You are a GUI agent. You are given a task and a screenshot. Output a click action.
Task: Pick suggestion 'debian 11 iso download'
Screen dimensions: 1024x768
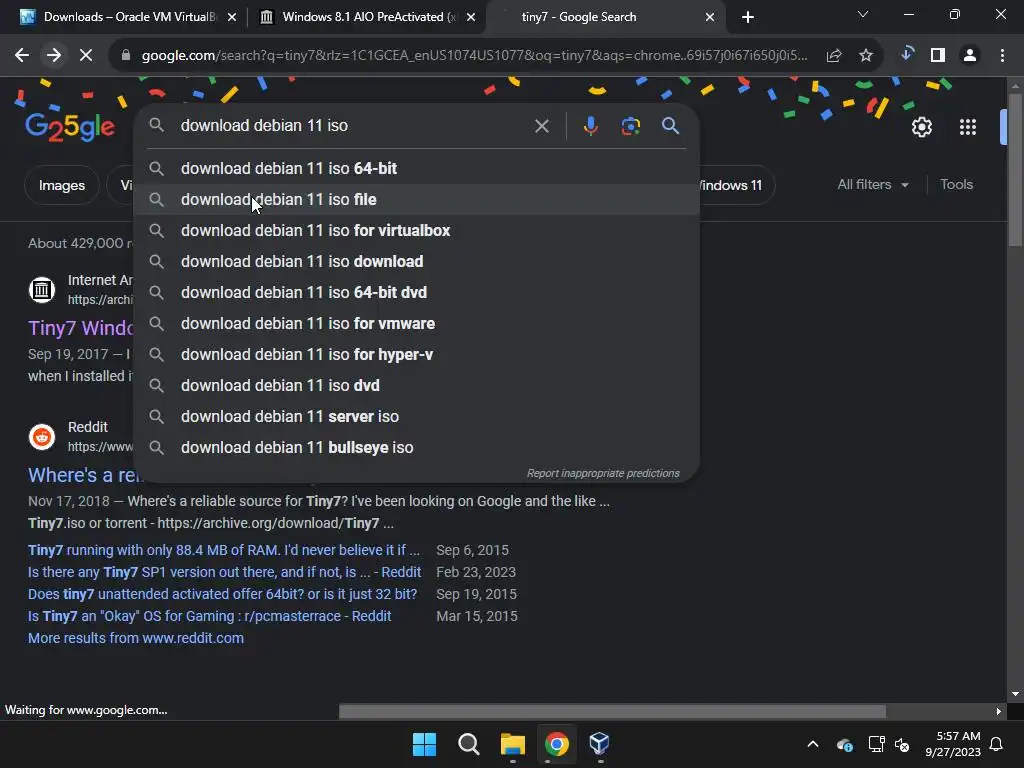tap(417, 261)
